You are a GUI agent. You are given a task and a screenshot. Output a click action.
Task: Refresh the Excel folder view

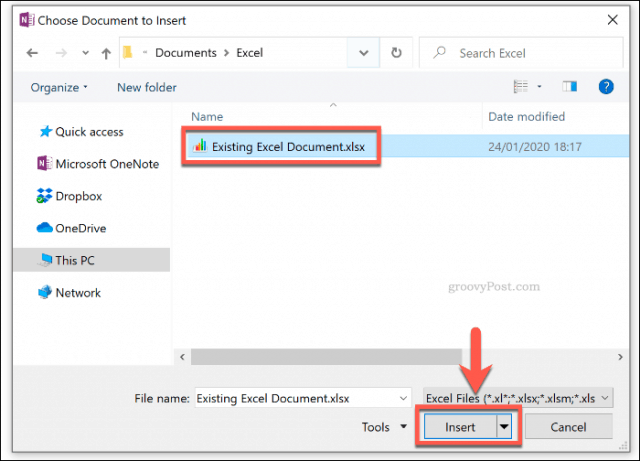[396, 53]
